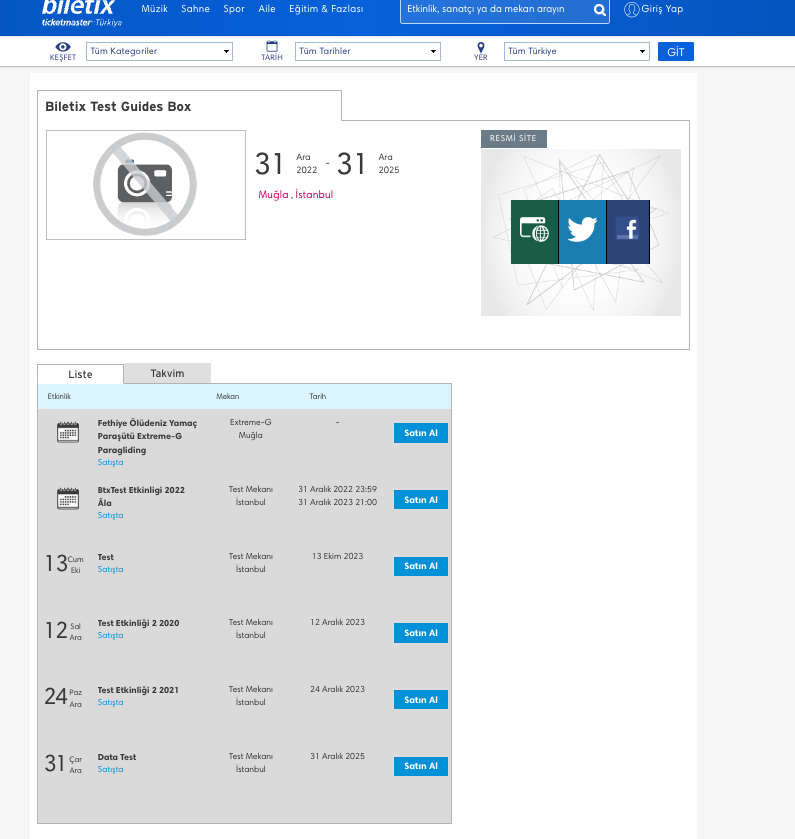This screenshot has width=795, height=839.
Task: Click the 12 Aralık 2023 date cell
Action: (338, 622)
